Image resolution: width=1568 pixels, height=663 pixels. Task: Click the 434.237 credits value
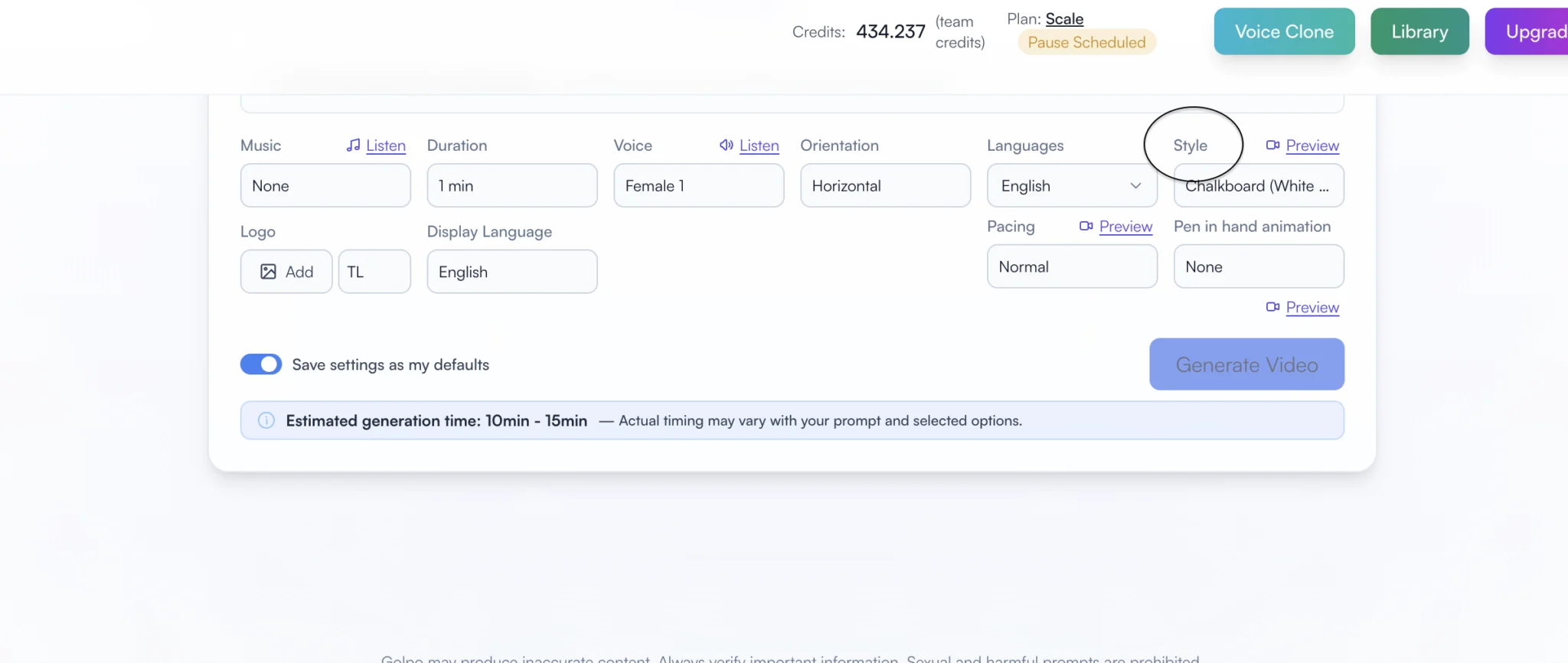click(x=890, y=31)
